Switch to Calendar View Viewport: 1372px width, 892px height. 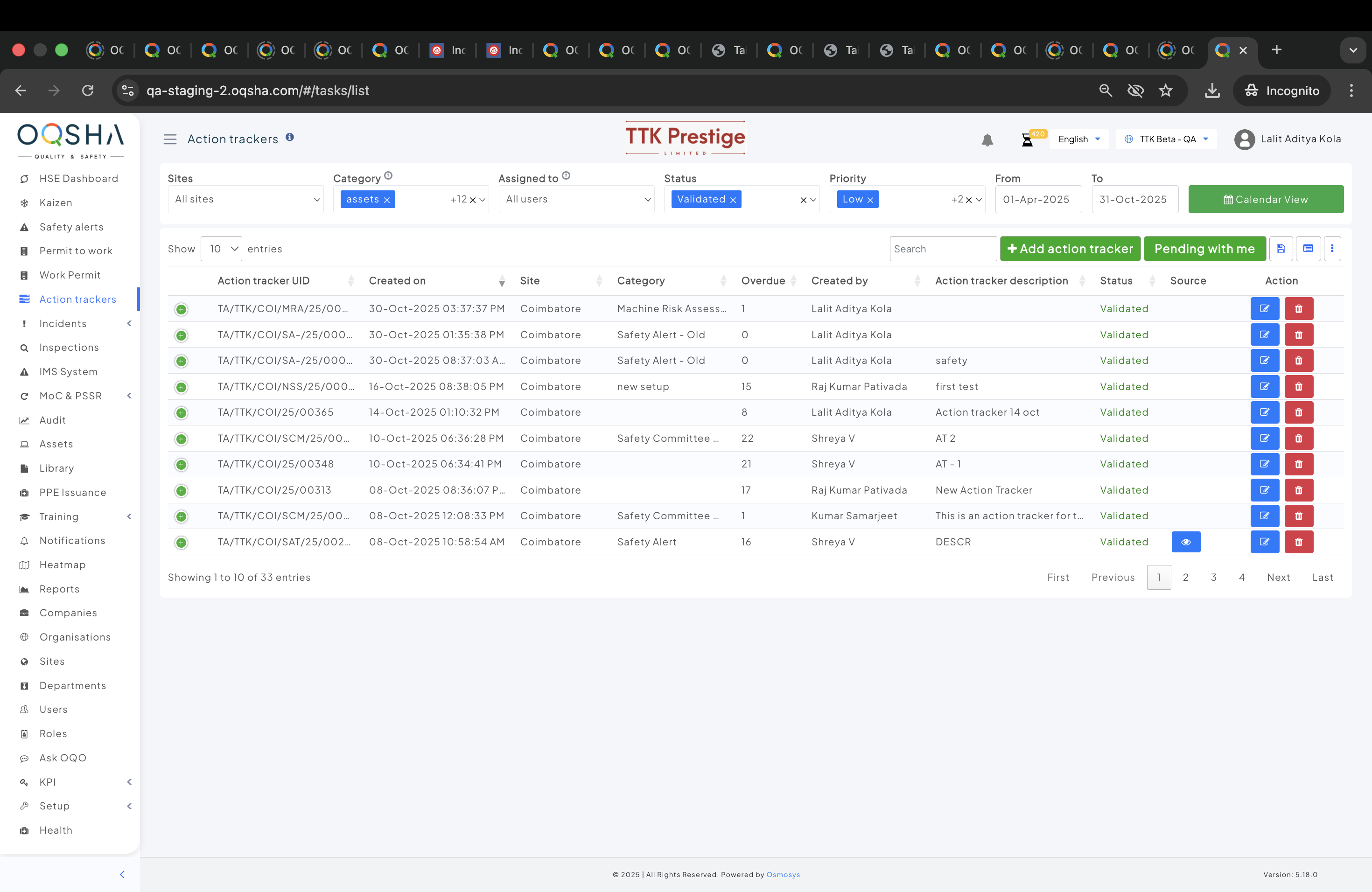[x=1265, y=199]
